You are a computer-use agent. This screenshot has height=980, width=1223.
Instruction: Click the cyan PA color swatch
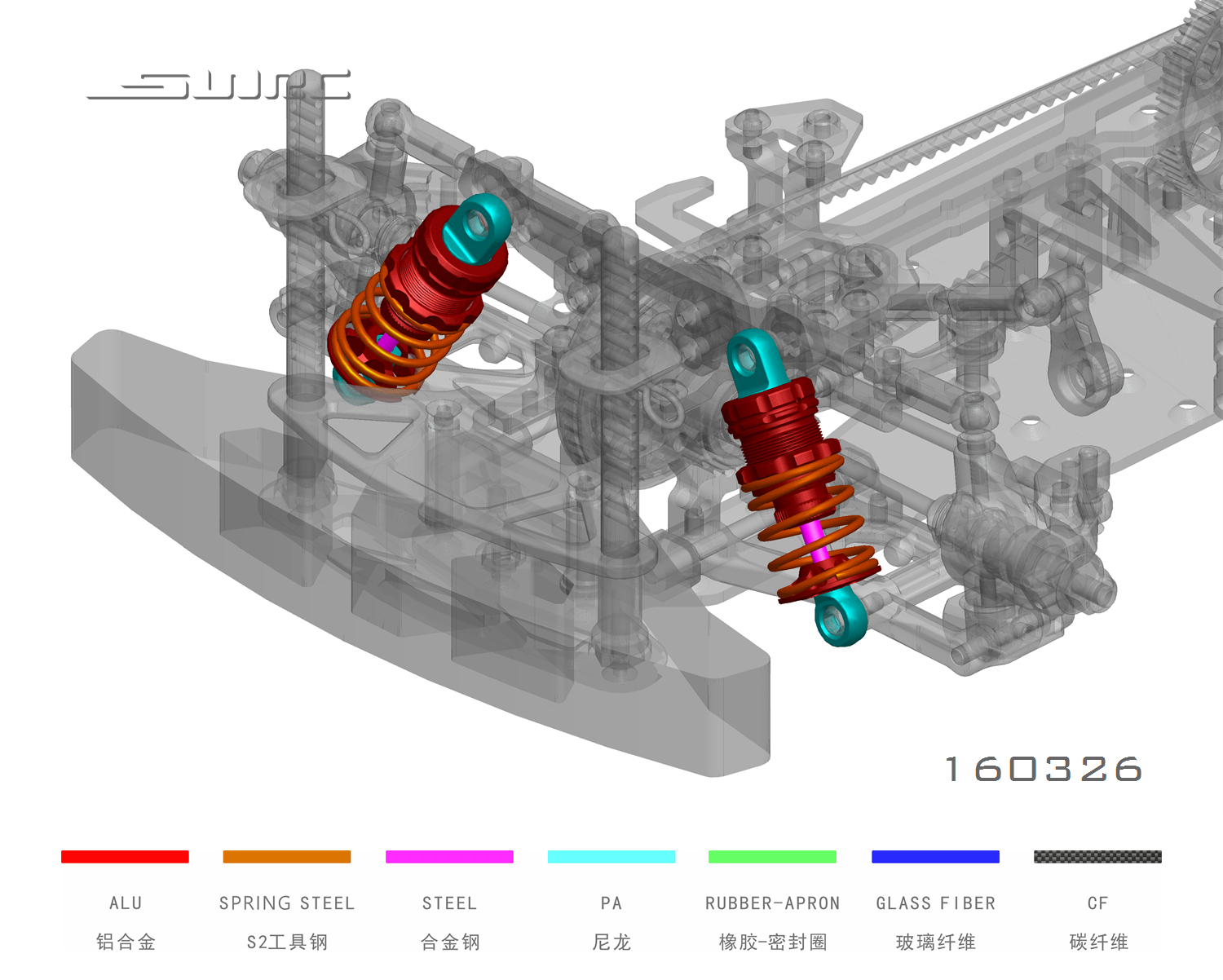pos(611,856)
